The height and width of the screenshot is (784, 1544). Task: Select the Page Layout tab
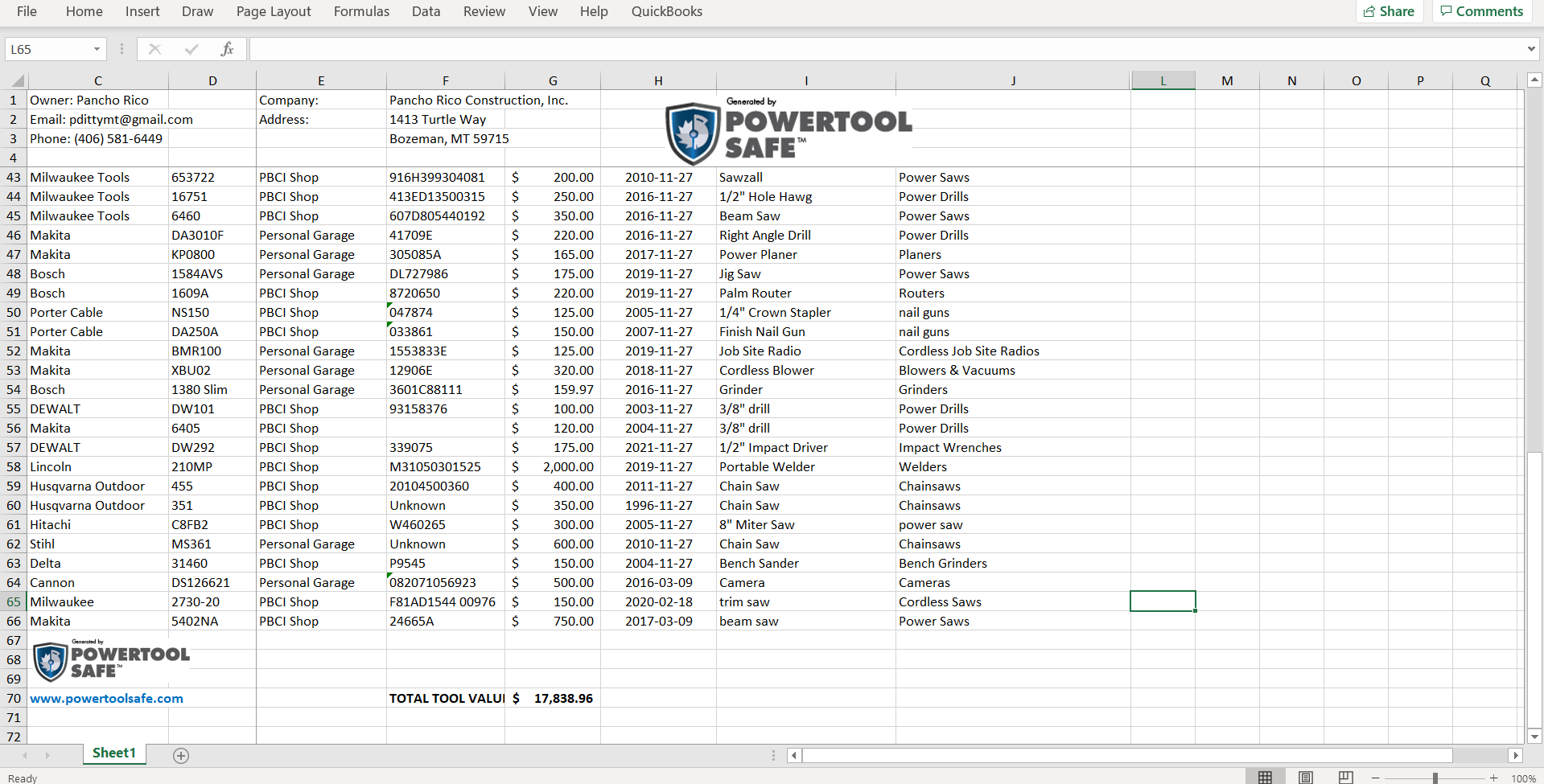coord(274,11)
